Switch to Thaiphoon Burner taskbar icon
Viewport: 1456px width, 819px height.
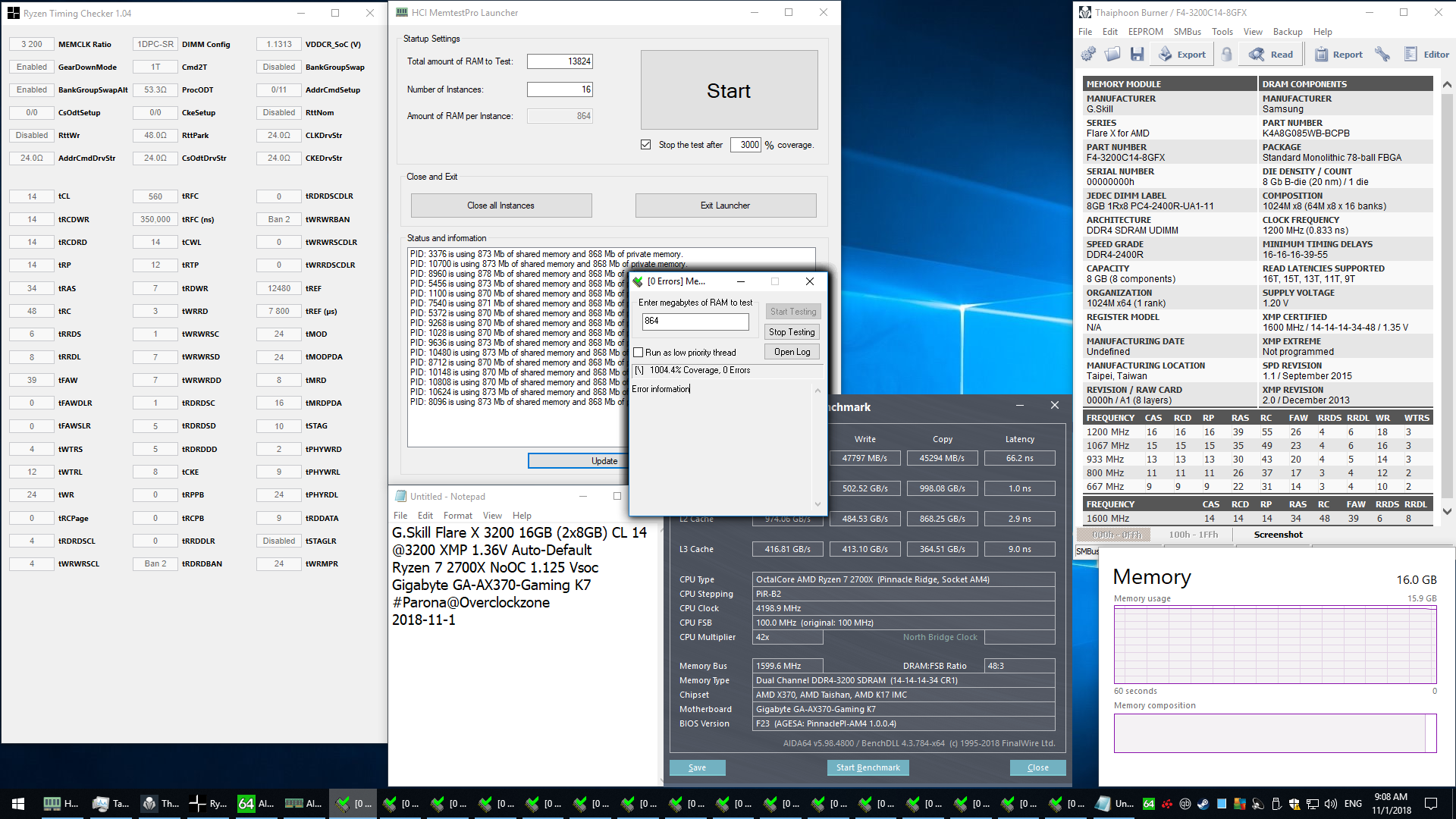[160, 804]
